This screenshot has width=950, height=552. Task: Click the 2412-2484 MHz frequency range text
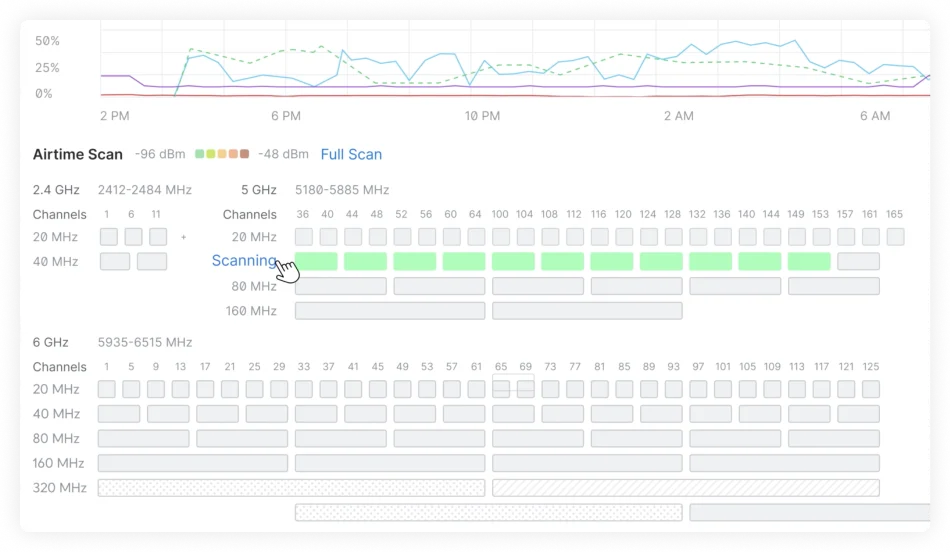point(145,190)
